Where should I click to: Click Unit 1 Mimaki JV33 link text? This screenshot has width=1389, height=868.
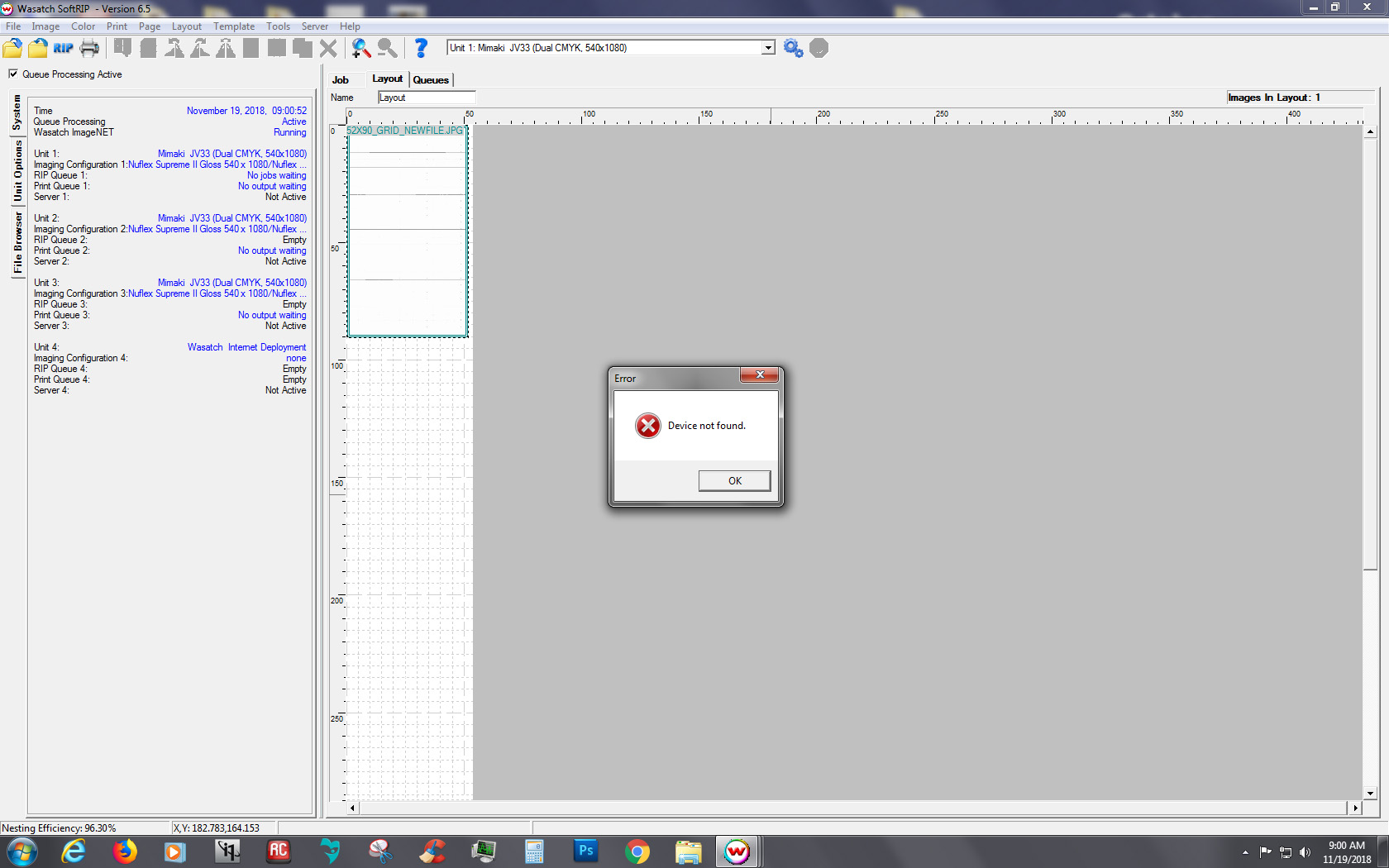pos(232,154)
